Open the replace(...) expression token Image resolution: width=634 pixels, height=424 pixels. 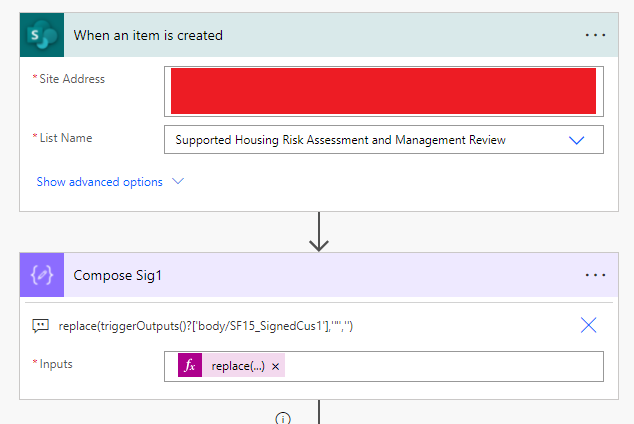238,366
